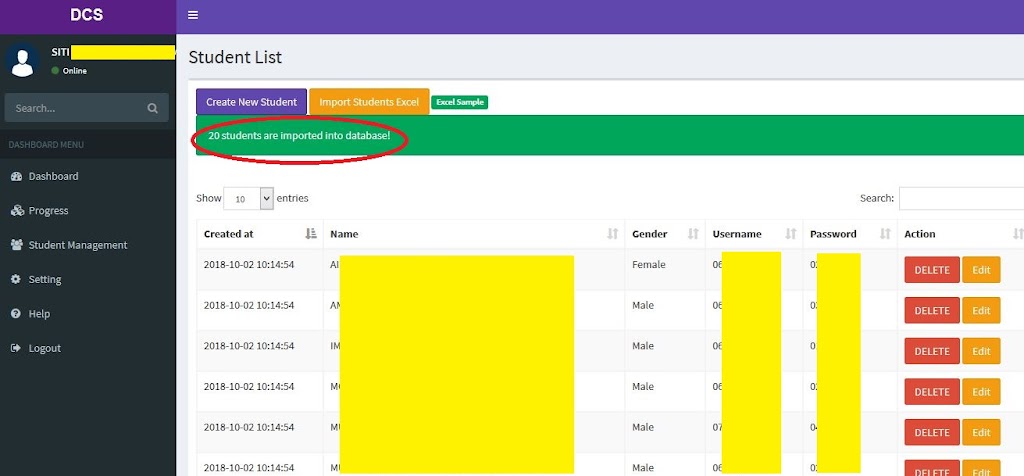Viewport: 1024px width, 476px height.
Task: Open the show entries count dropdown
Action: tap(248, 198)
